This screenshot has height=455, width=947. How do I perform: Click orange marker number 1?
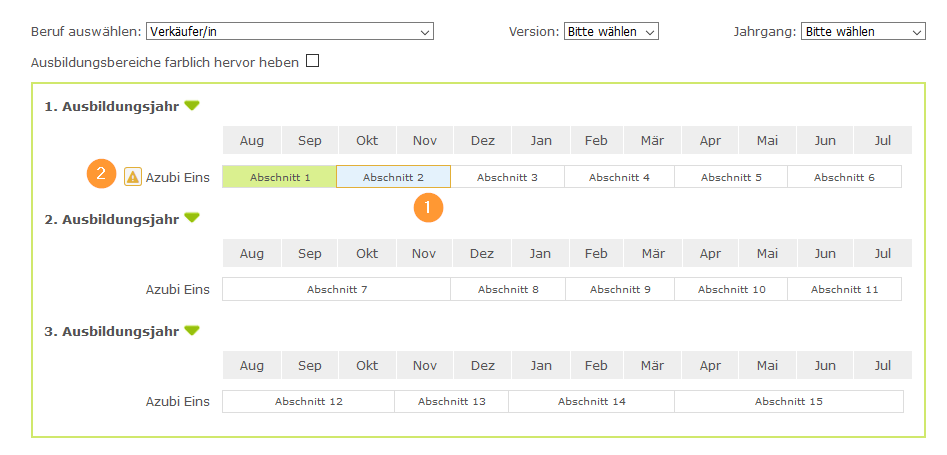[428, 208]
